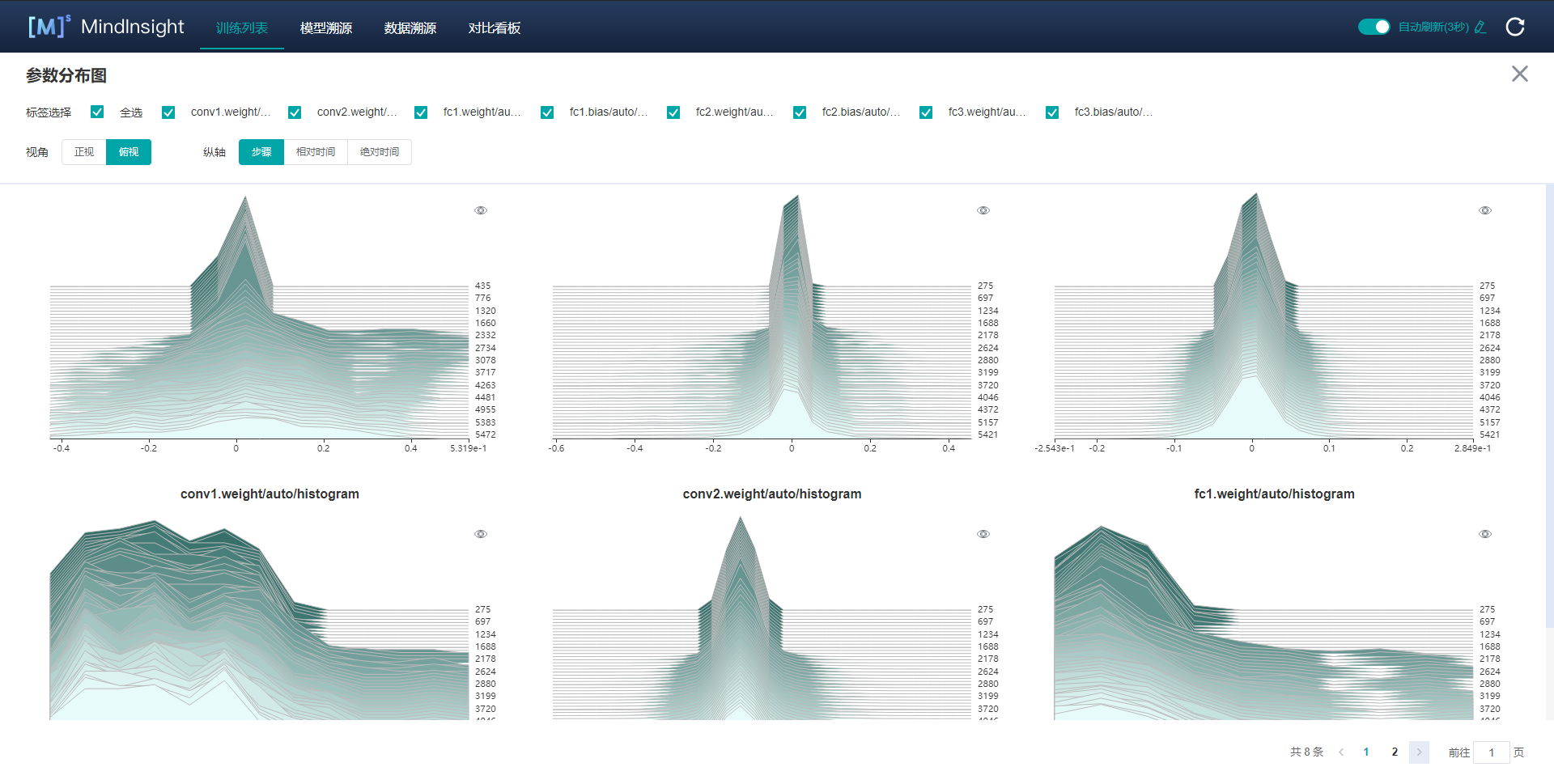Select 俯视 overlook view option

(129, 152)
